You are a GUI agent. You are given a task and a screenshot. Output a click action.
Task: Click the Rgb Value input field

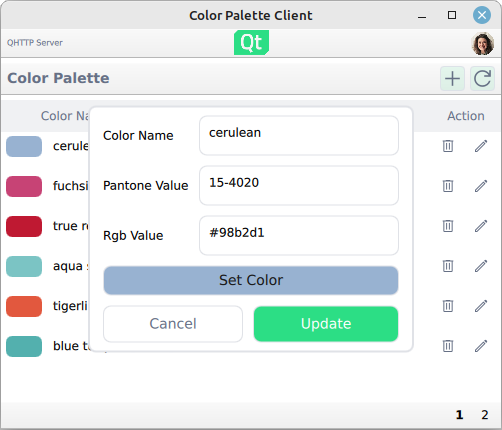click(x=299, y=236)
